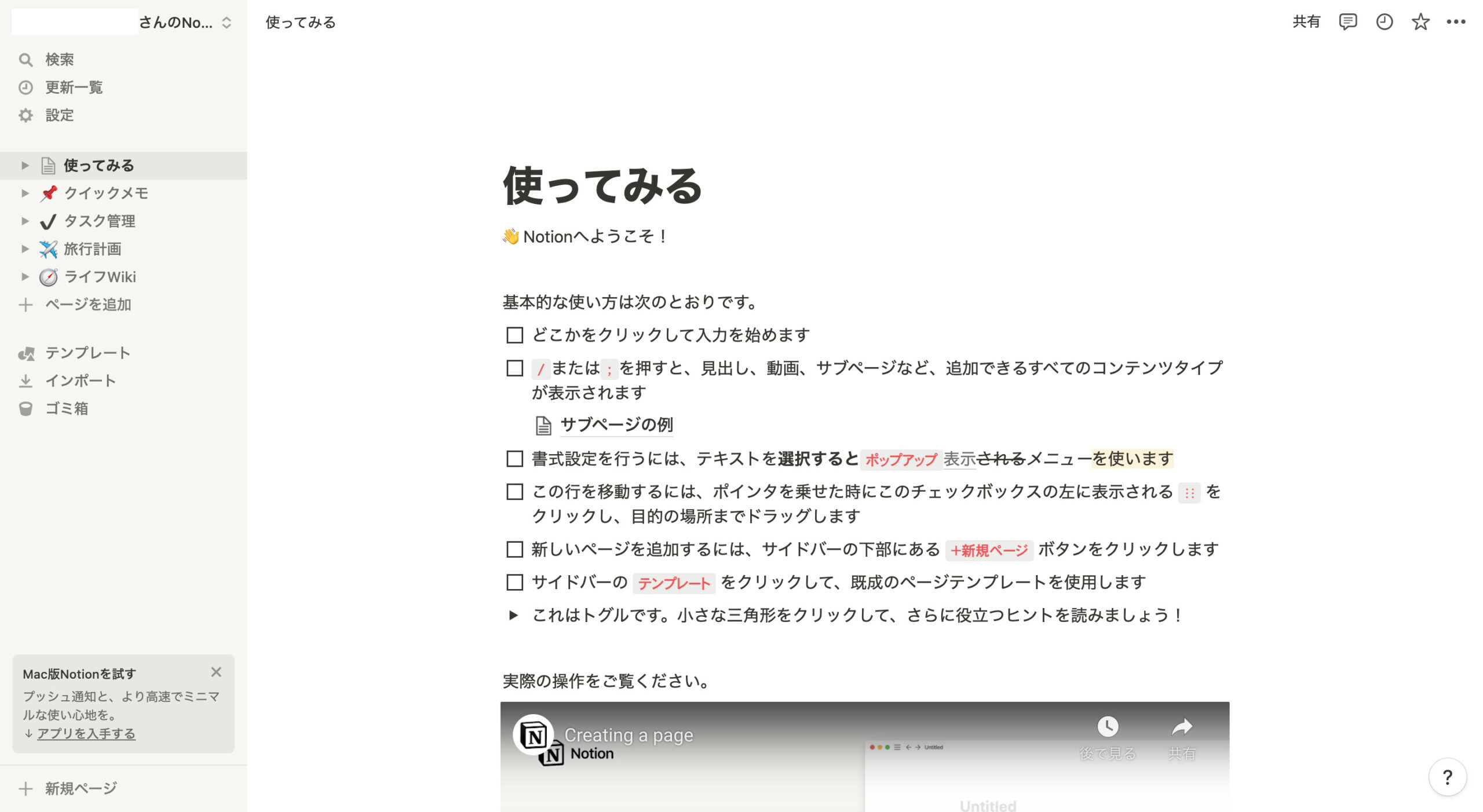The height and width of the screenshot is (812, 1483).
Task: Check the 新しいページを追加するには checkbox
Action: [x=514, y=549]
